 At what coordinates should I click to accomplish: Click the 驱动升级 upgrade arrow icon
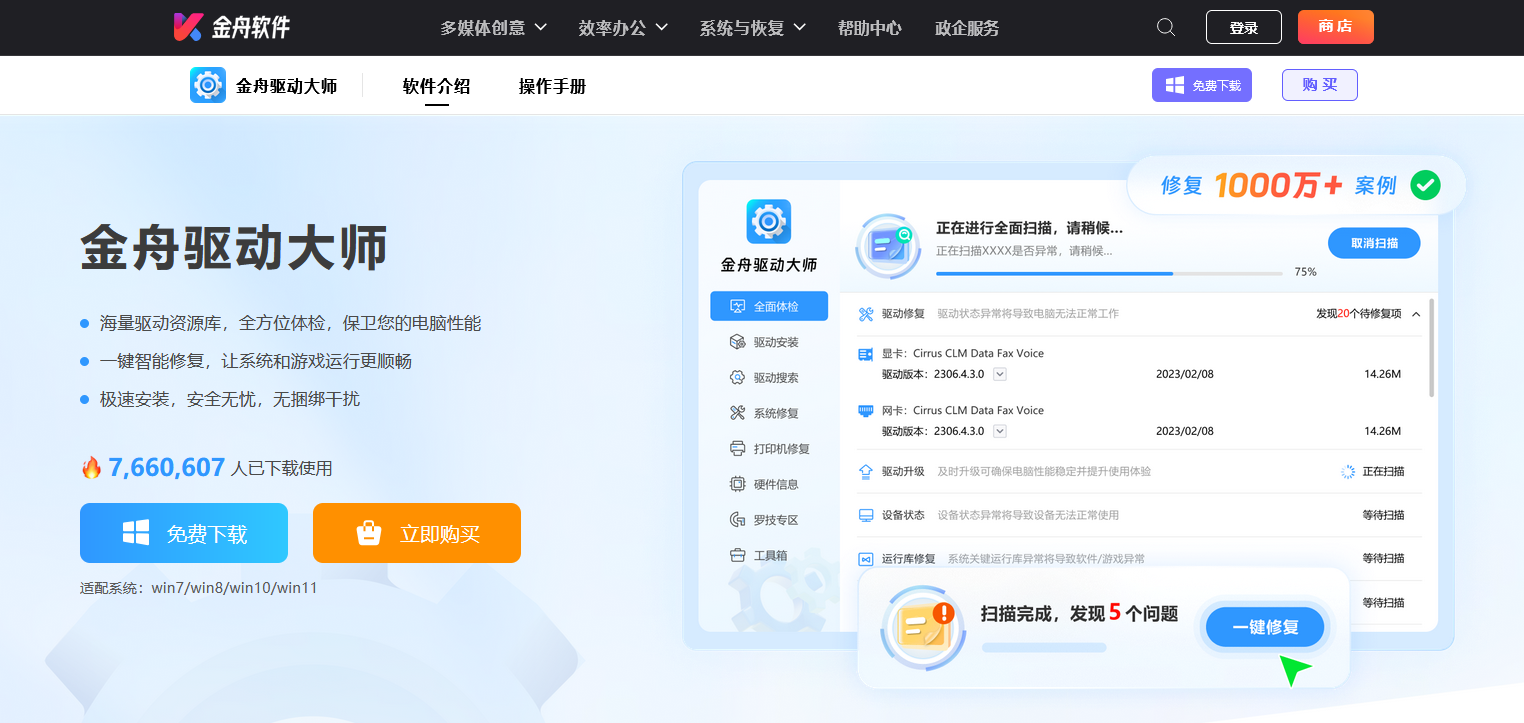pos(866,471)
